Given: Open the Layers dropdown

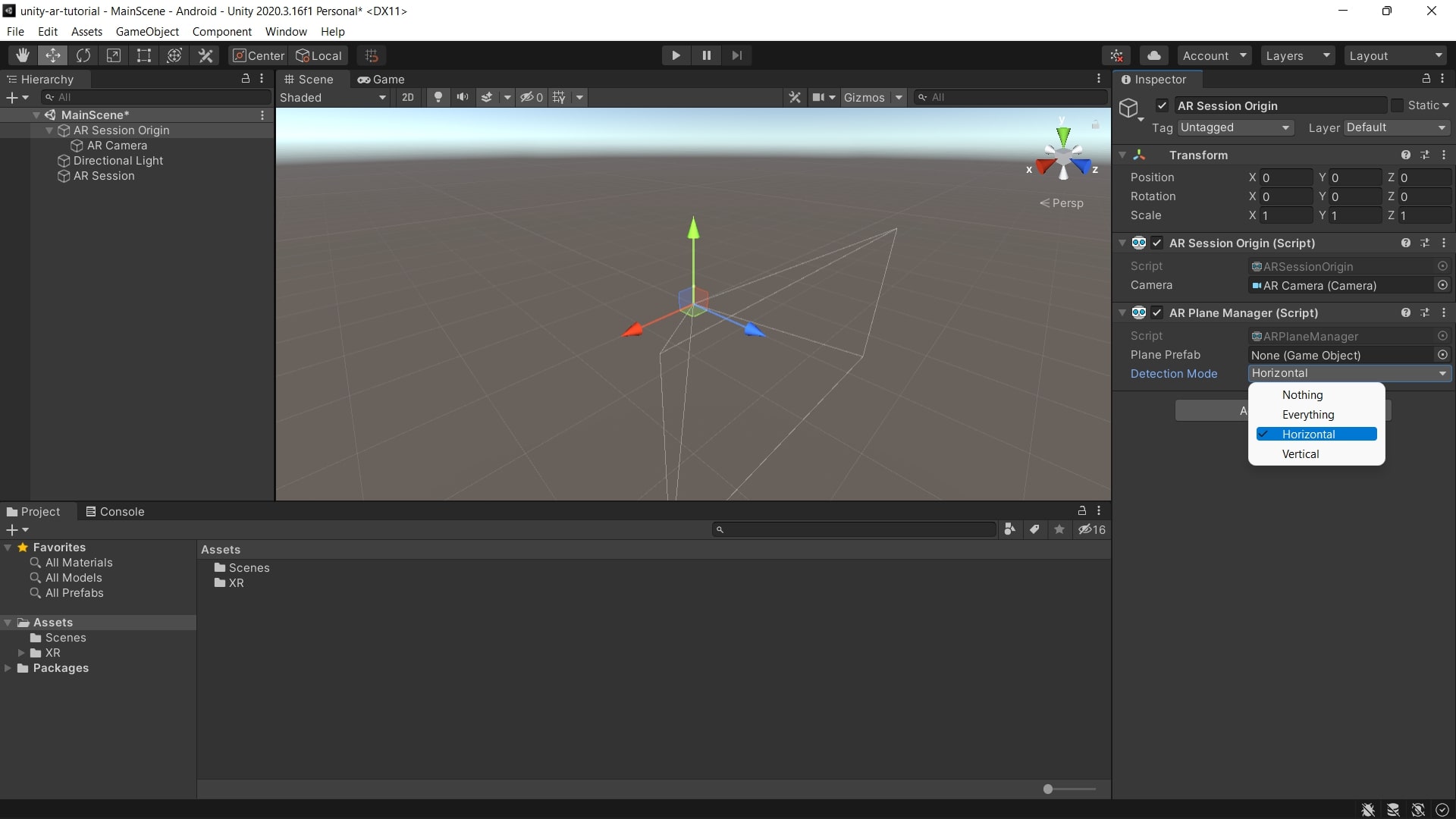Looking at the screenshot, I should [x=1298, y=56].
